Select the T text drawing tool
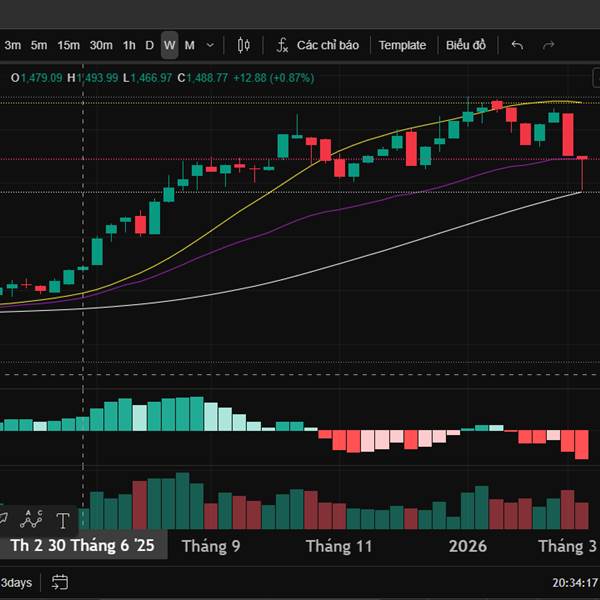 63,520
